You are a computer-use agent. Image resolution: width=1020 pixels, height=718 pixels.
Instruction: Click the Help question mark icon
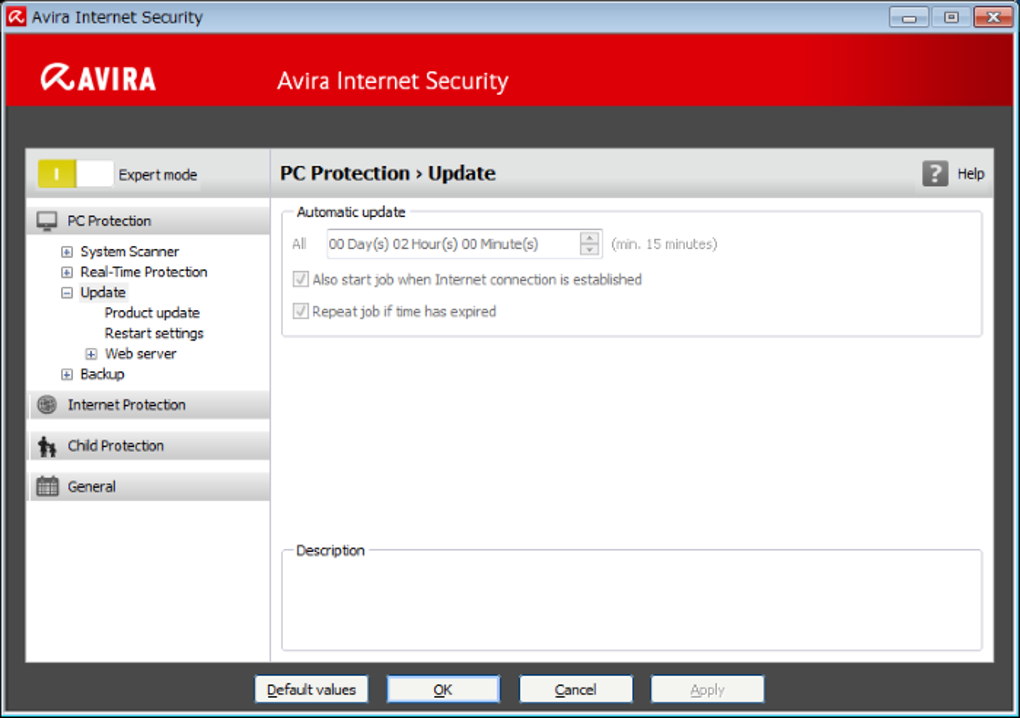tap(935, 174)
